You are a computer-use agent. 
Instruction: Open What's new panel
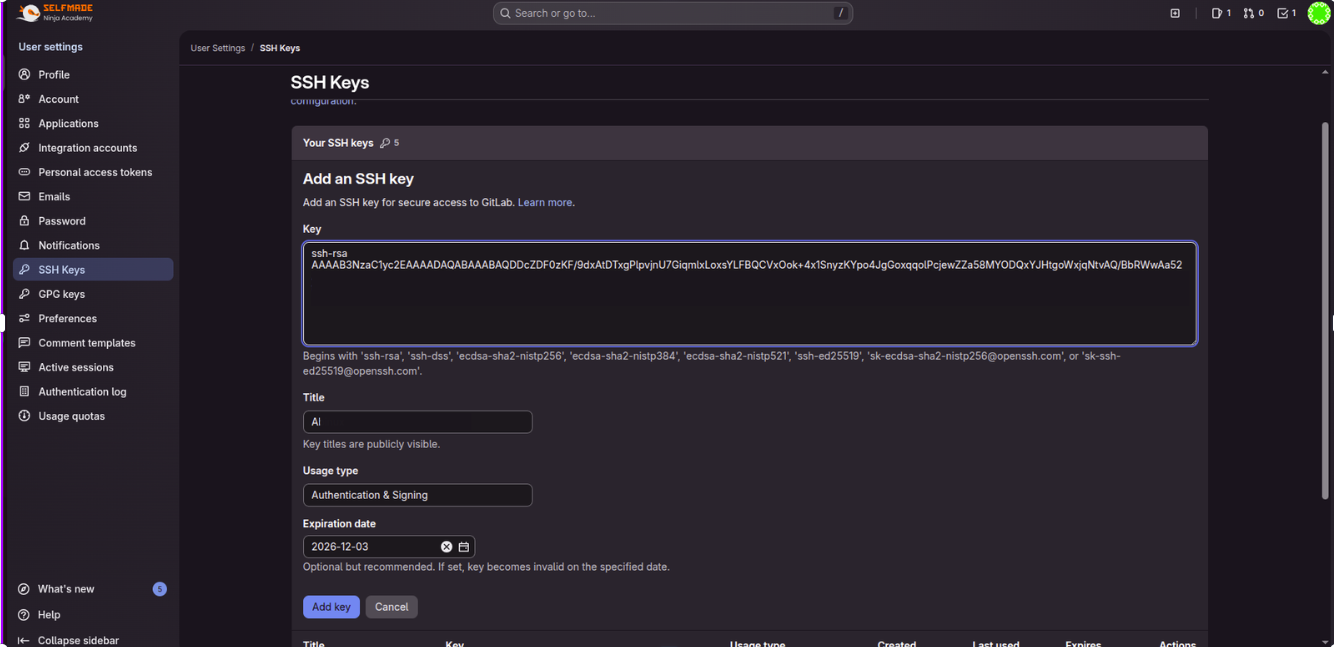coord(66,589)
